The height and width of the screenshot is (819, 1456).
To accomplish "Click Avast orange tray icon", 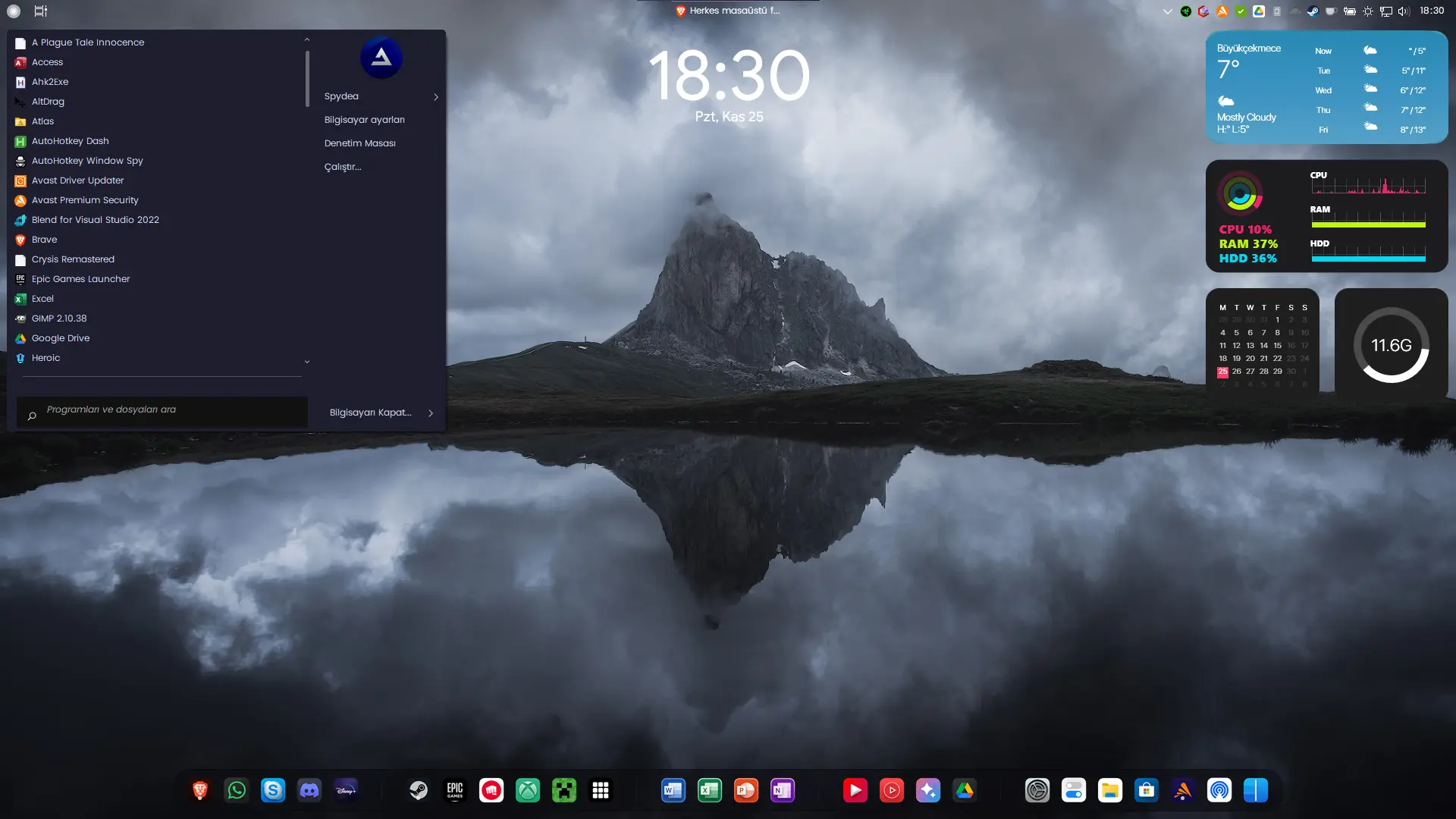I will [x=1222, y=11].
